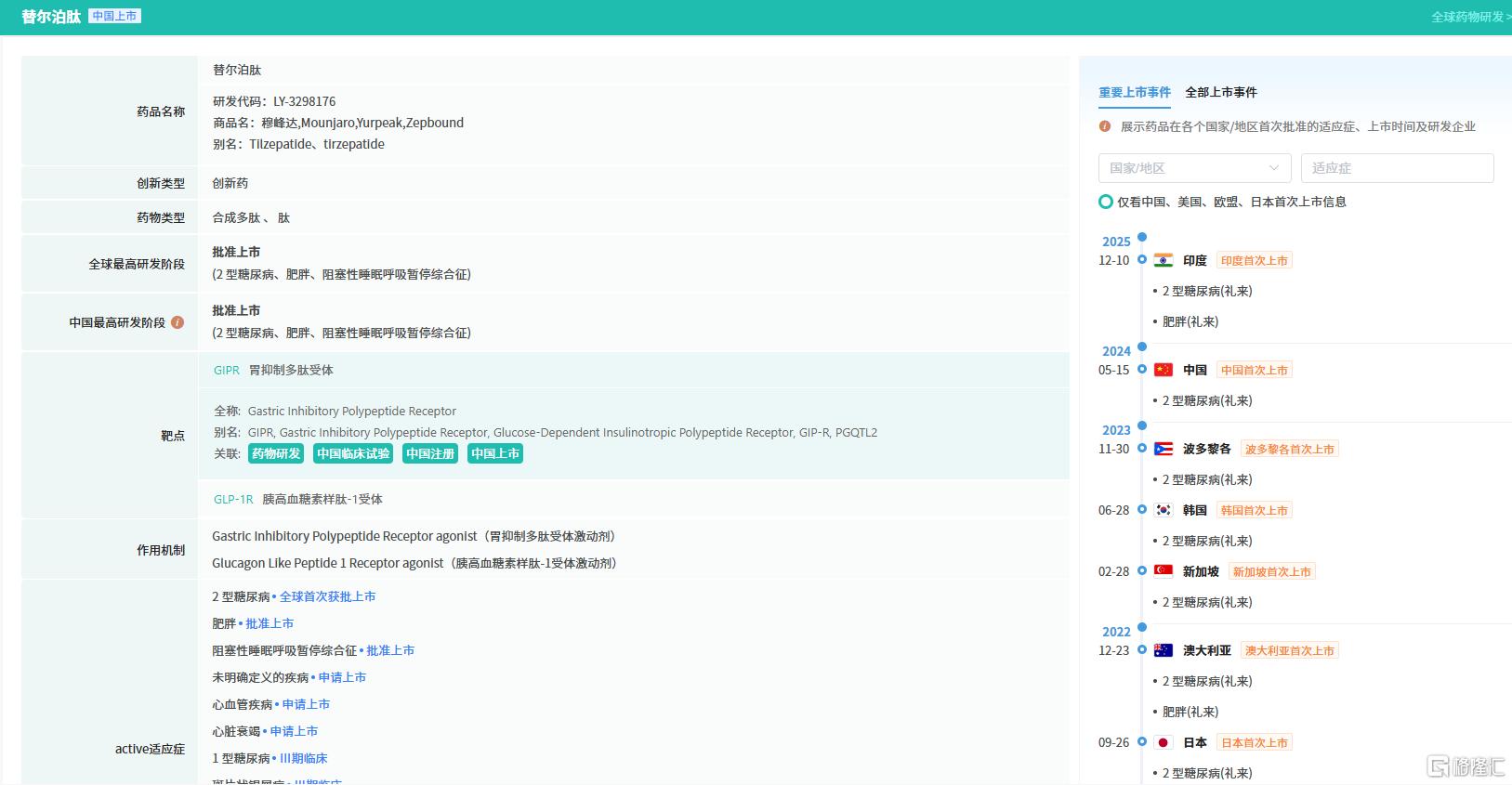The image size is (1512, 785).
Task: Click the China flag icon in timeline
Action: coord(1164,370)
